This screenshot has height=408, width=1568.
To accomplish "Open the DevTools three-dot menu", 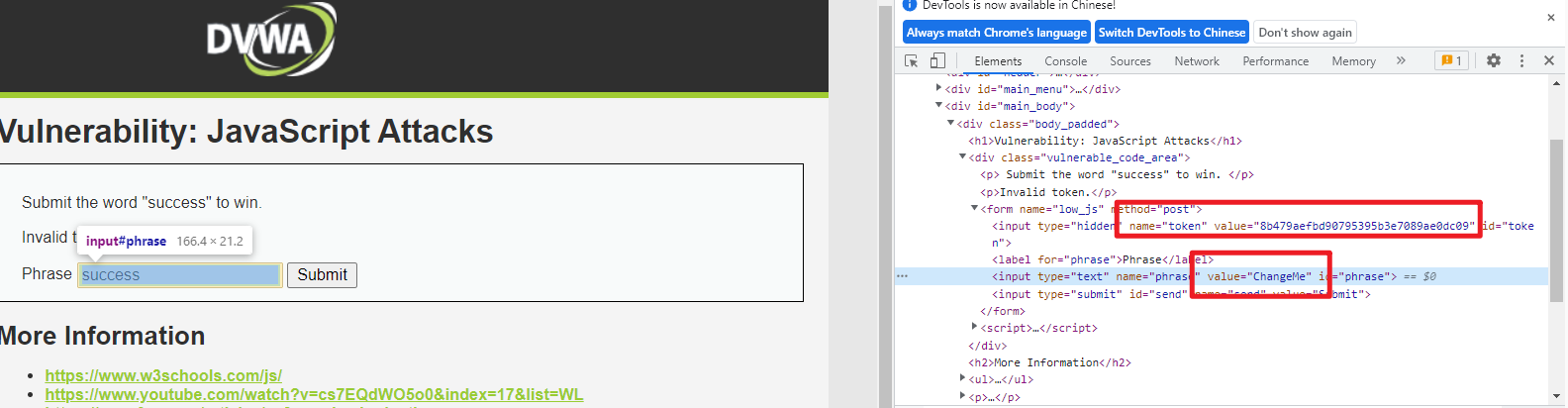I will (x=1522, y=60).
